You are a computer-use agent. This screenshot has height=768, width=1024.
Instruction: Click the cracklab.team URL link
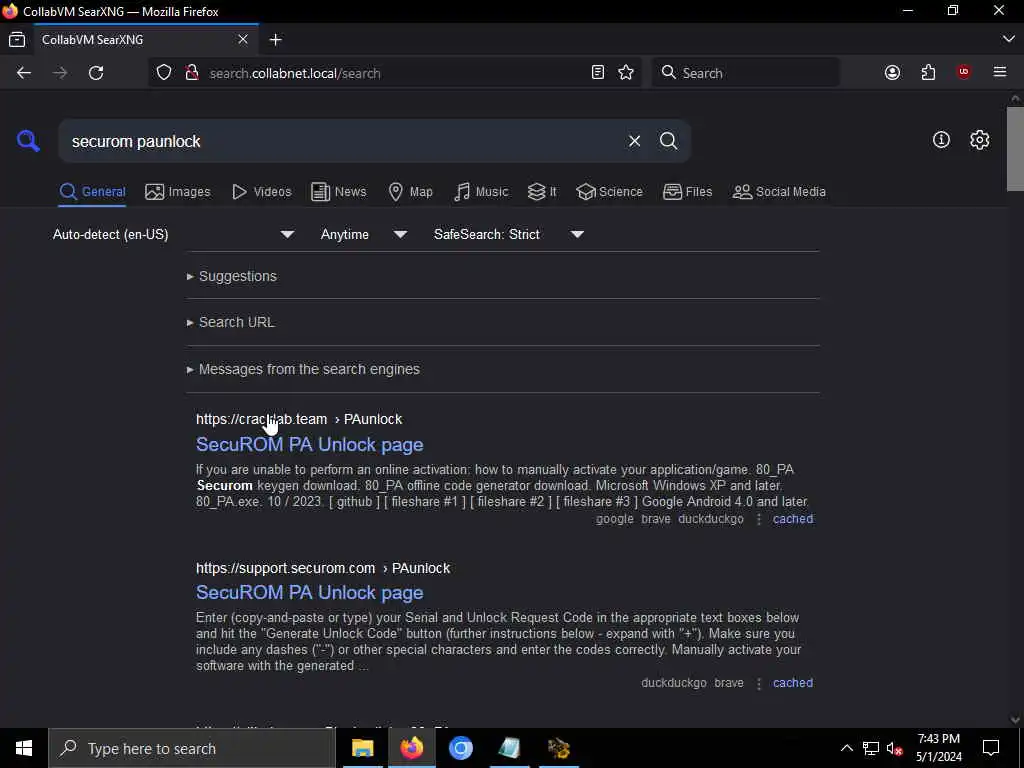click(x=299, y=419)
